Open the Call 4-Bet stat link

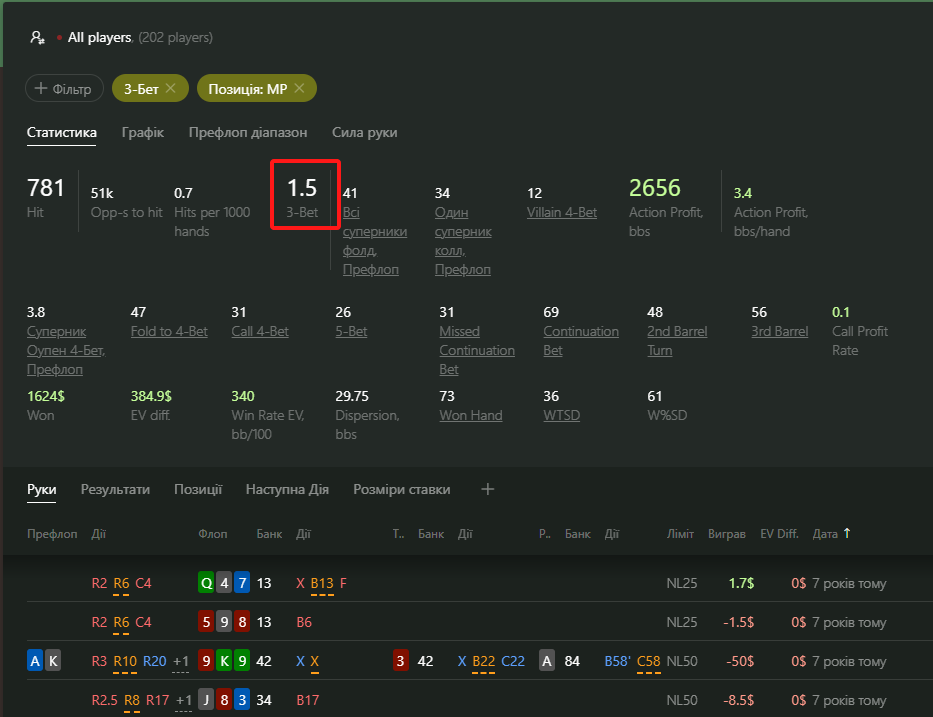tap(260, 331)
